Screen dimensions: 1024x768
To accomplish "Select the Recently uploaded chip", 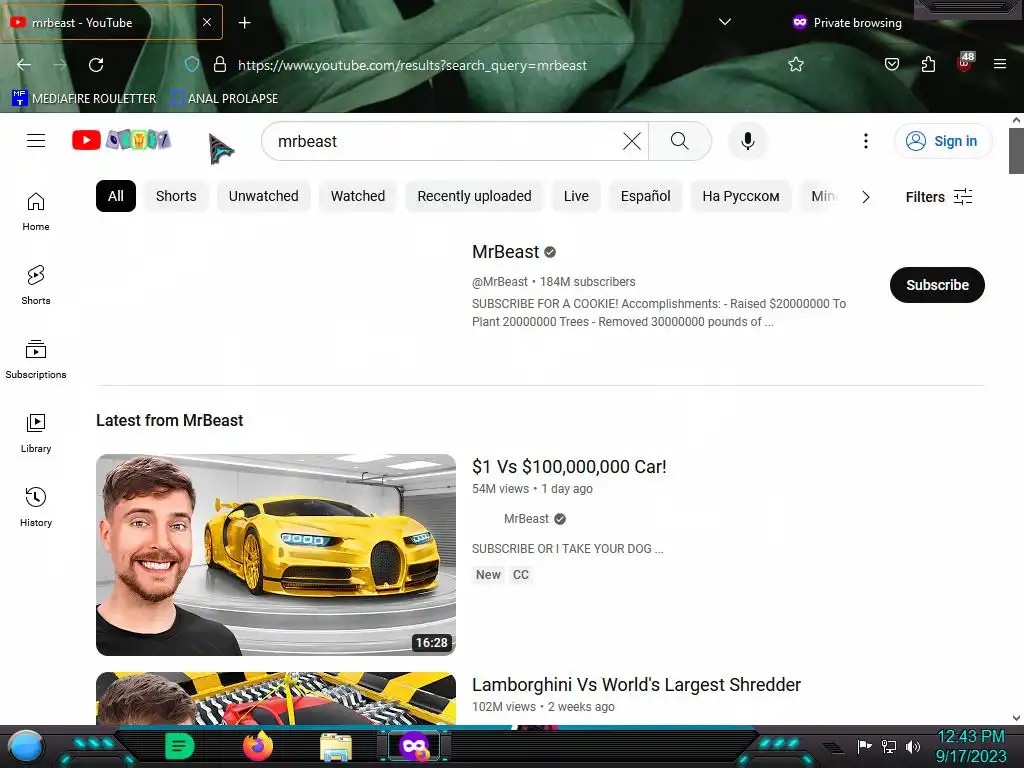I will tap(474, 196).
